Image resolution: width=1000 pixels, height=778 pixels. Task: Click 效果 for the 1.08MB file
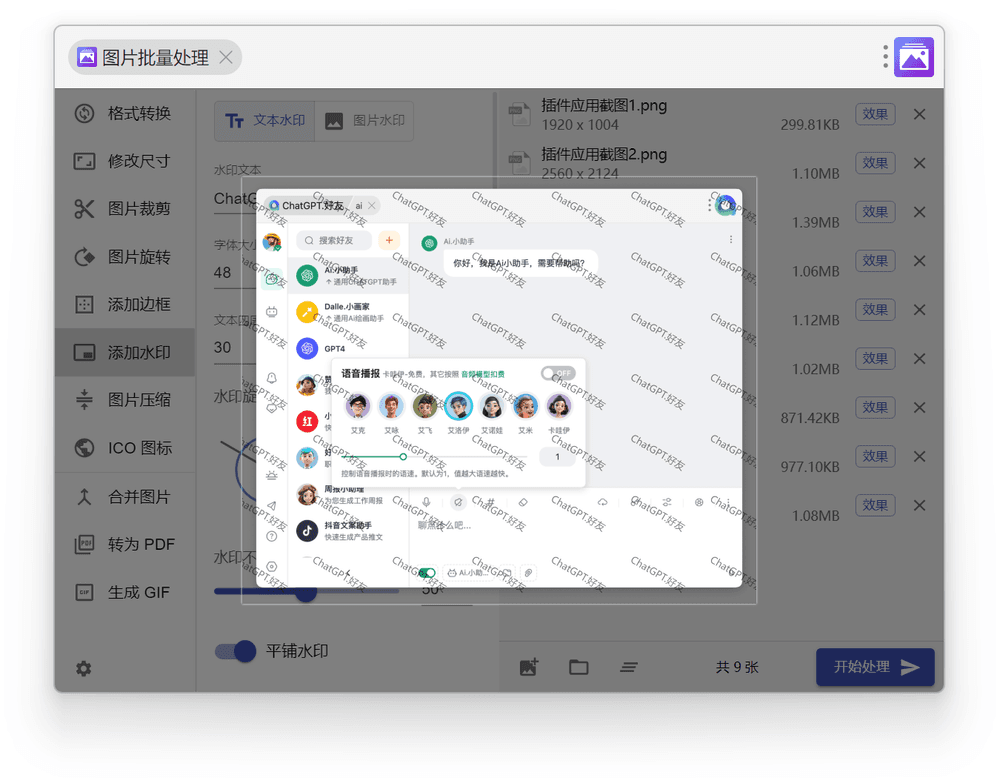[x=875, y=506]
